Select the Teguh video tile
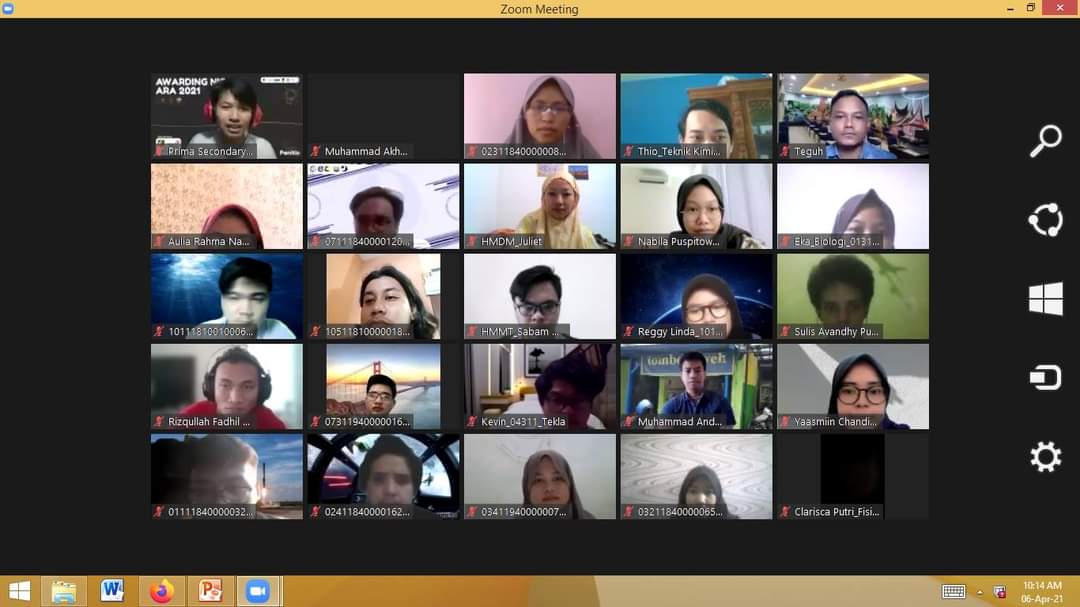This screenshot has width=1080, height=607. coord(853,116)
